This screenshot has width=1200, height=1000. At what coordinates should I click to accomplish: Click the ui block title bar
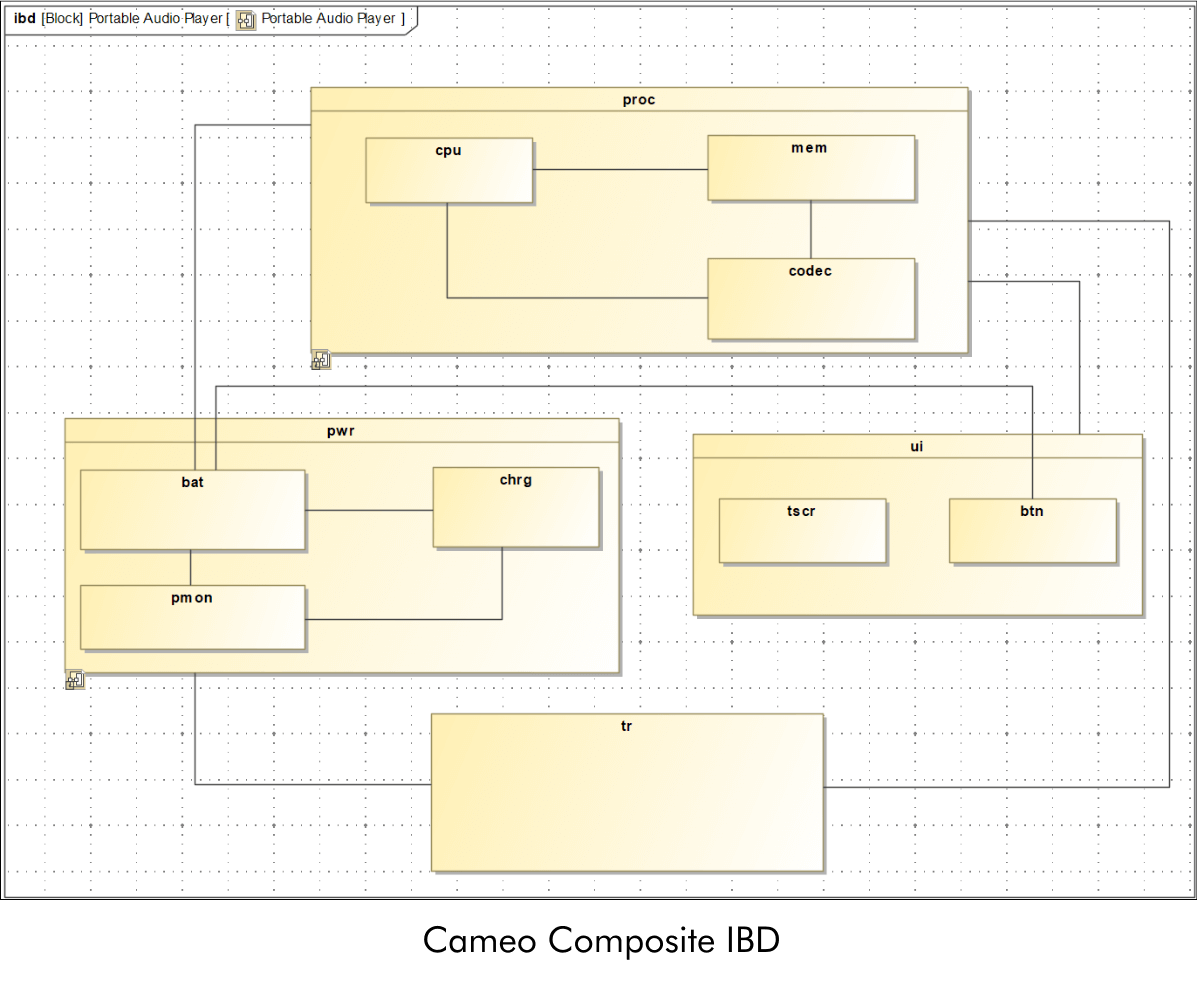pyautogui.click(x=916, y=446)
